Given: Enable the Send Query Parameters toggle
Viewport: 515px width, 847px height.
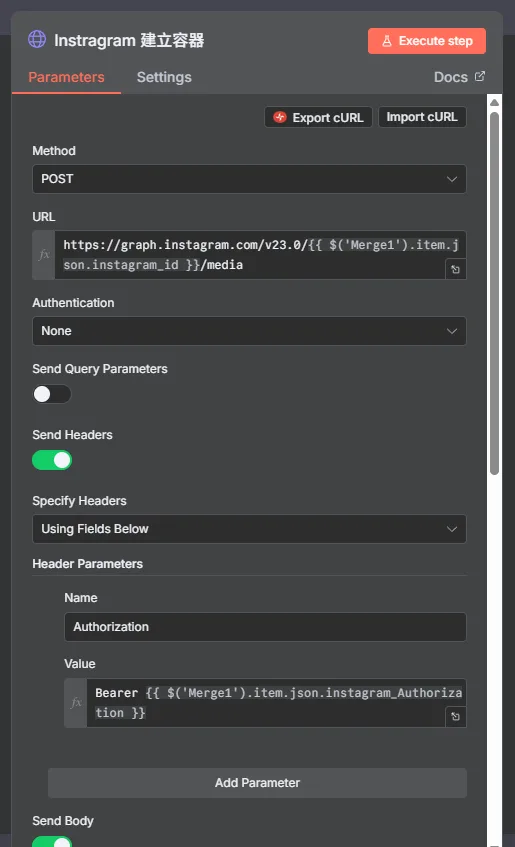Looking at the screenshot, I should 52,394.
